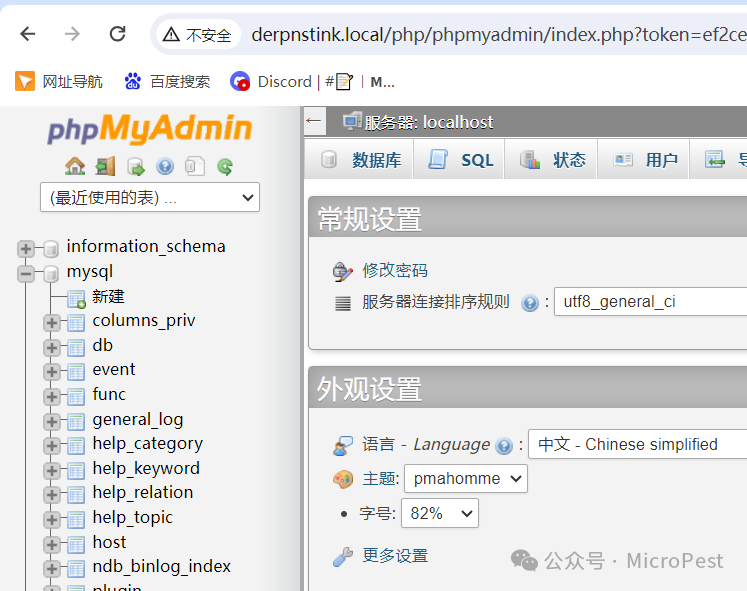Screen dimensions: 747x591
Task: Switch to the 数据库 tab
Action: click(361, 160)
